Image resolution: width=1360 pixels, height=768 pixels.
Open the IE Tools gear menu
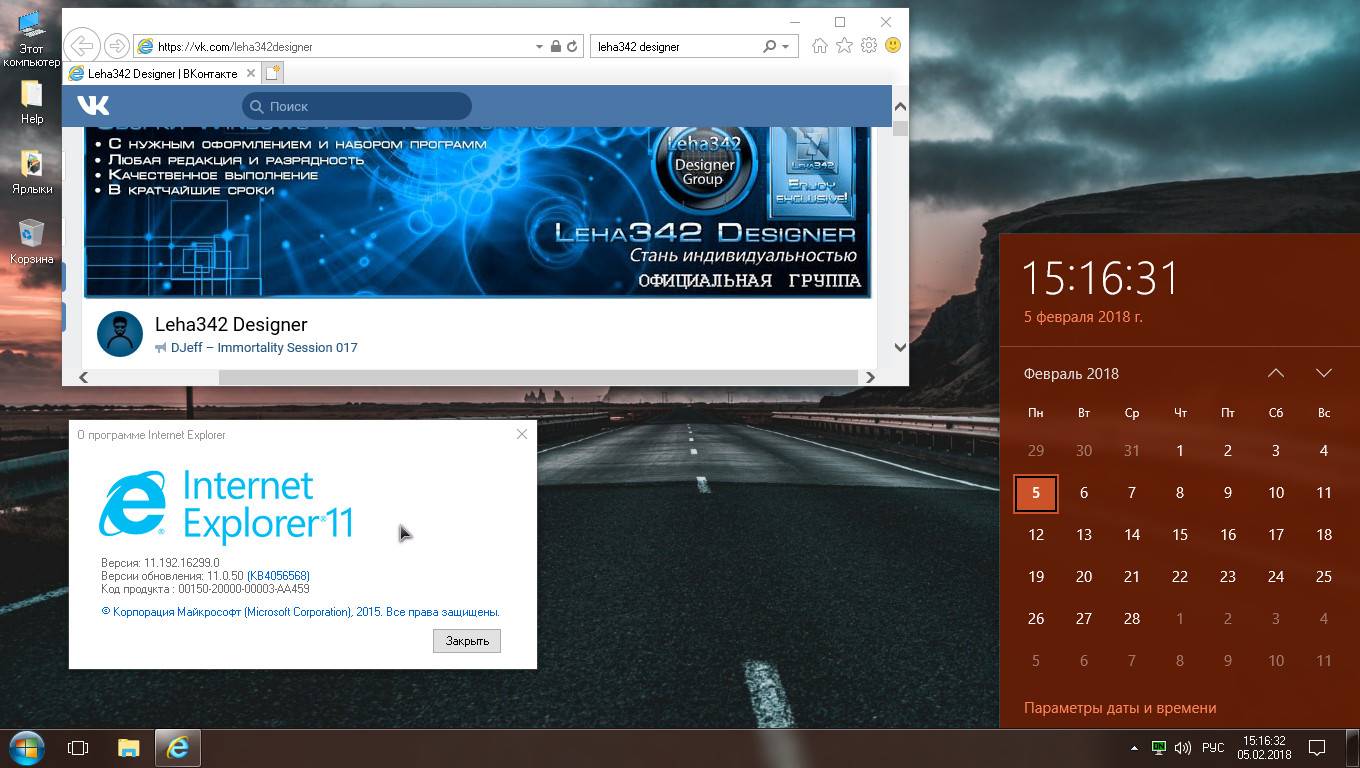point(869,46)
